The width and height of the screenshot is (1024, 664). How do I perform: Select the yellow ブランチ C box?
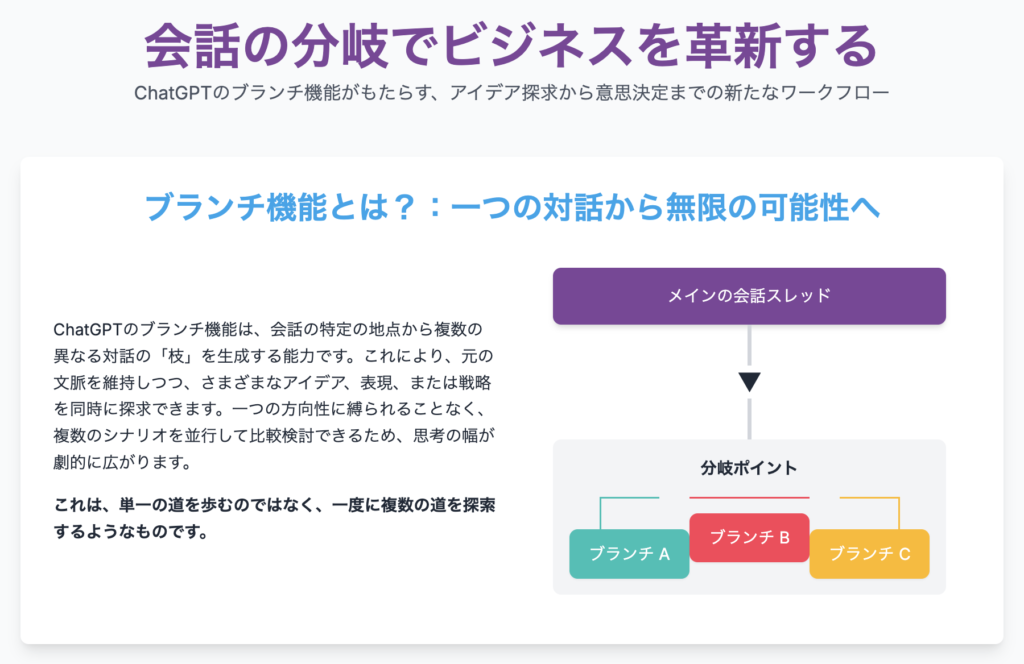point(869,554)
